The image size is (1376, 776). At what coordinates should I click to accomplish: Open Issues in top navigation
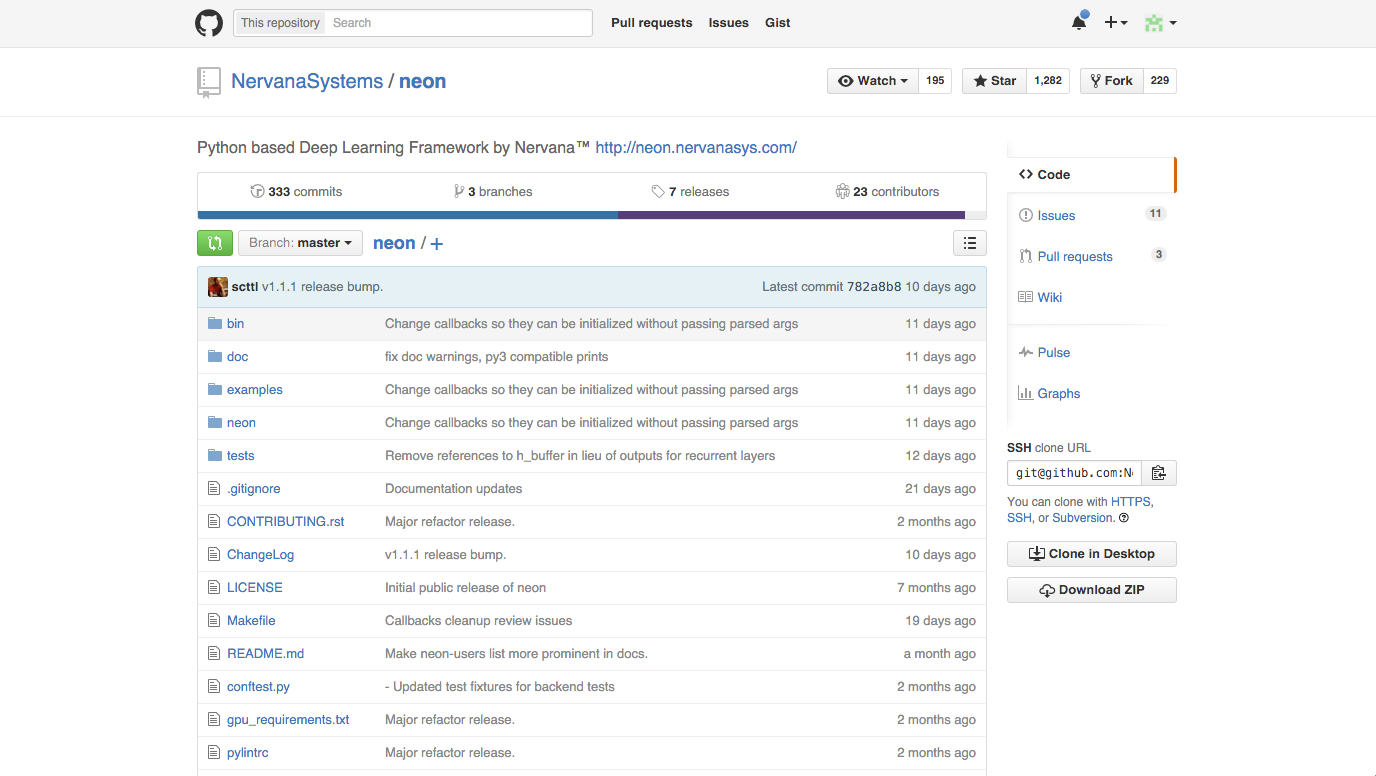pos(729,23)
